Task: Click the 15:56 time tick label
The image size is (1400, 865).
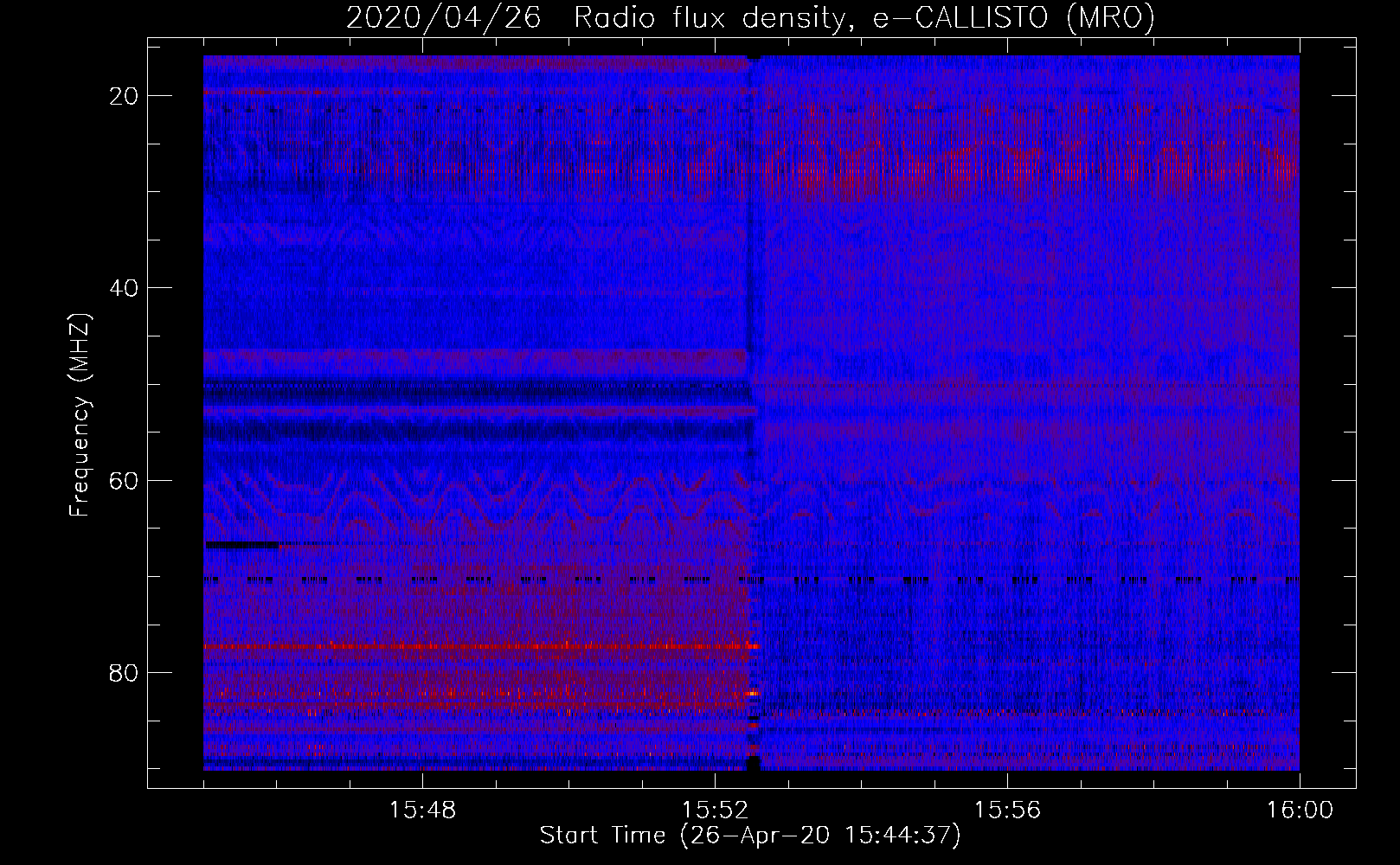Action: (1007, 811)
